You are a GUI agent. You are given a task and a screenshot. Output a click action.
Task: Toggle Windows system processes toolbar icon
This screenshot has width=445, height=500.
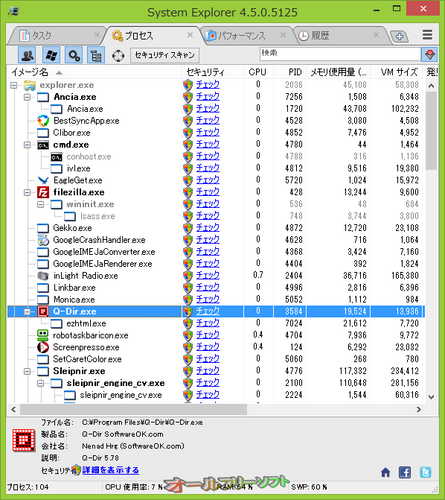coord(51,55)
